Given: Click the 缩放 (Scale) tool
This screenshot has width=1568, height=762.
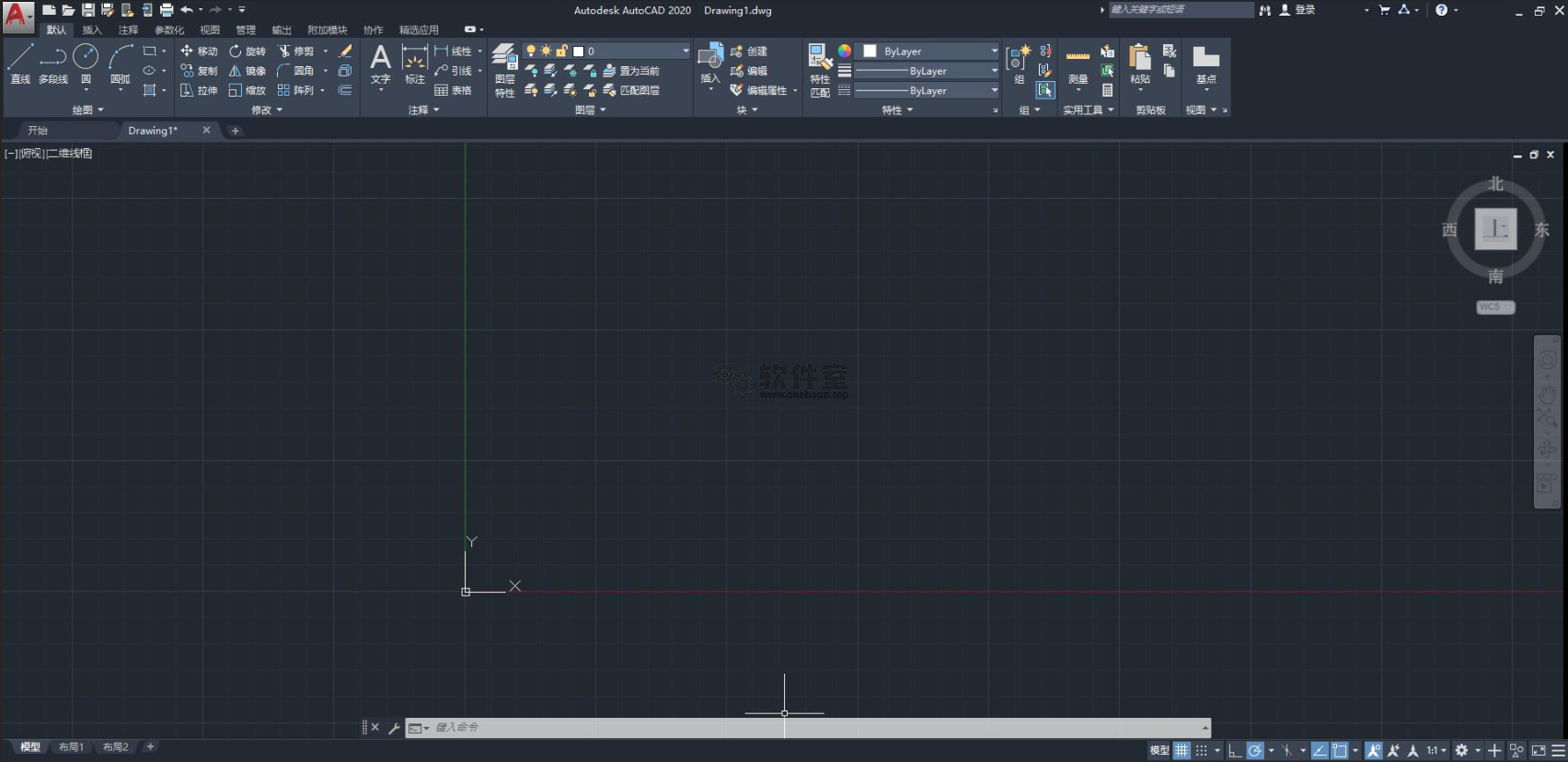Looking at the screenshot, I should click(x=248, y=90).
